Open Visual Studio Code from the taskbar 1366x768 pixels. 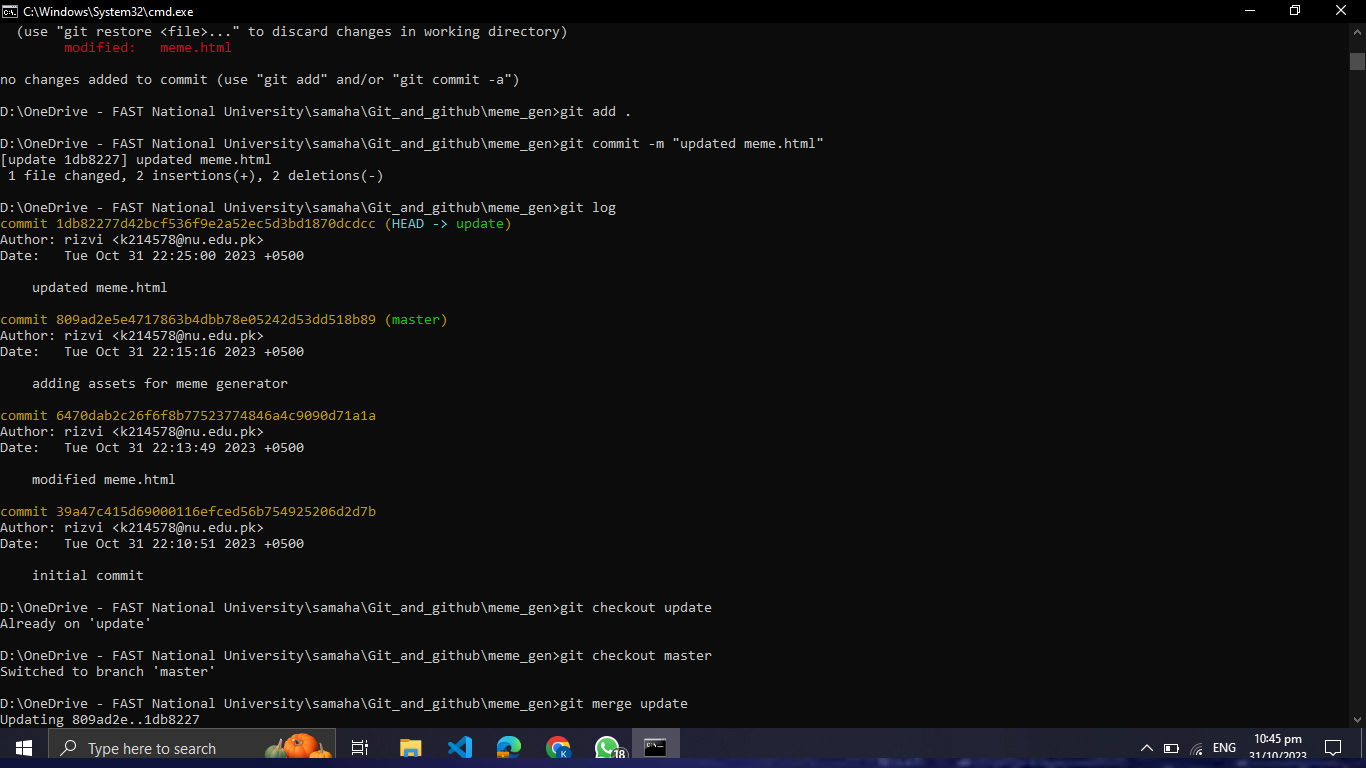coord(460,747)
